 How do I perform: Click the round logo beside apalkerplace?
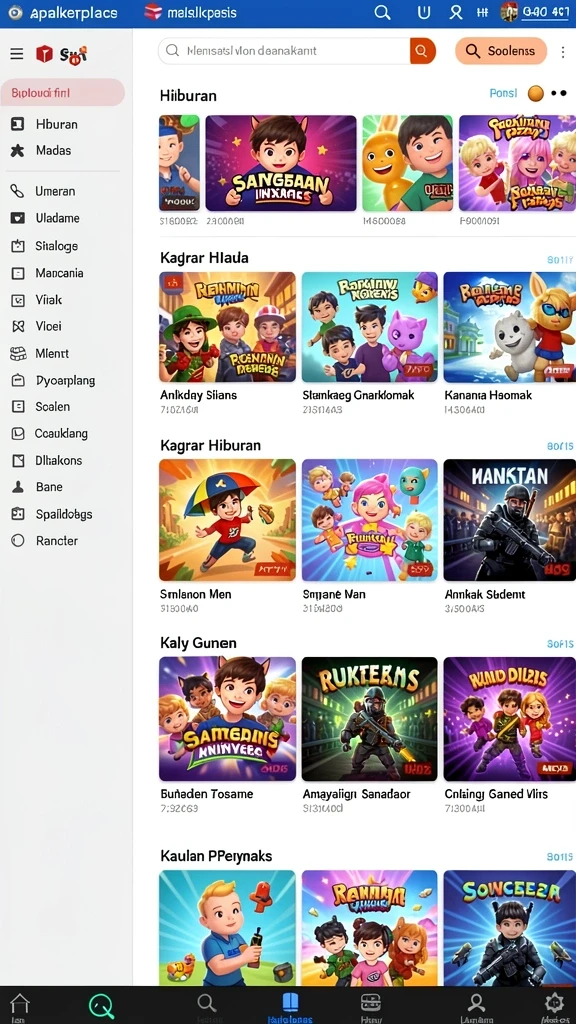(x=14, y=12)
